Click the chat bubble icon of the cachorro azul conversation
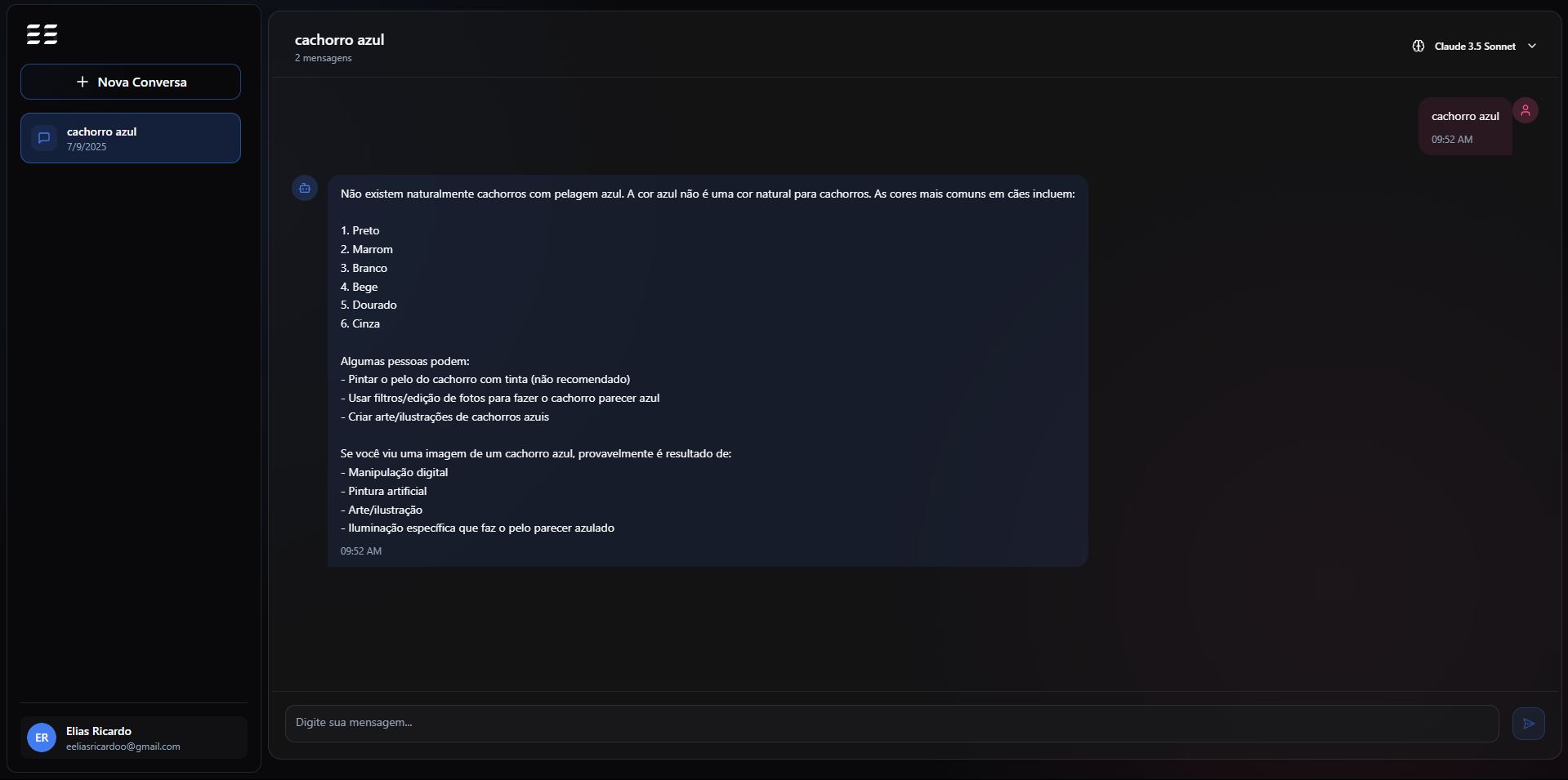1568x780 pixels. pos(44,138)
